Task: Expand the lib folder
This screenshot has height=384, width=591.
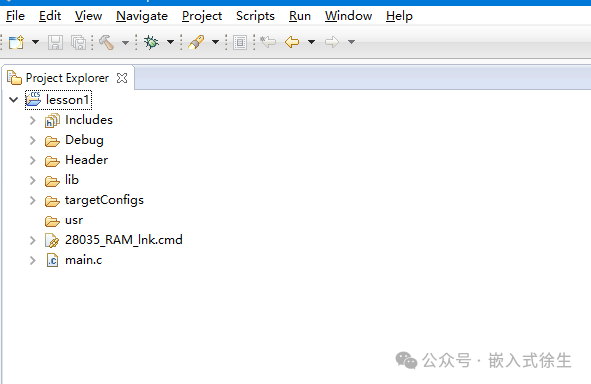Action: coord(32,180)
